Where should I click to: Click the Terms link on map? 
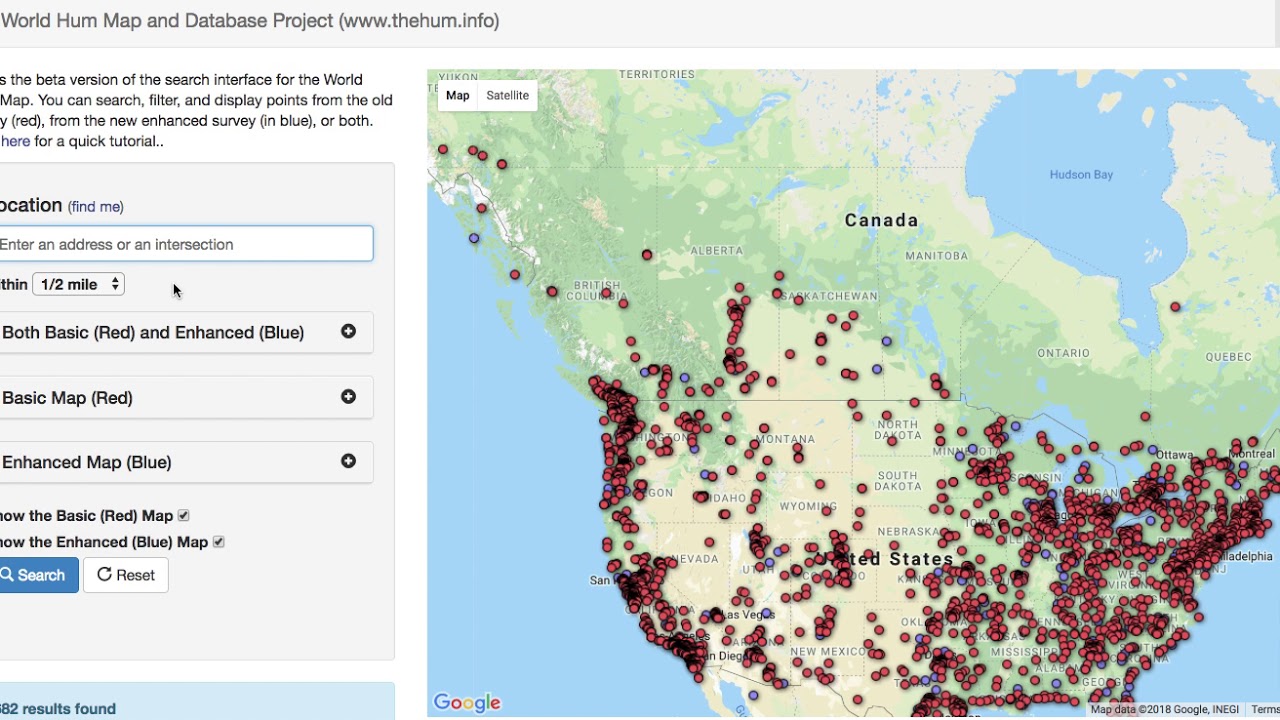pyautogui.click(x=1265, y=710)
